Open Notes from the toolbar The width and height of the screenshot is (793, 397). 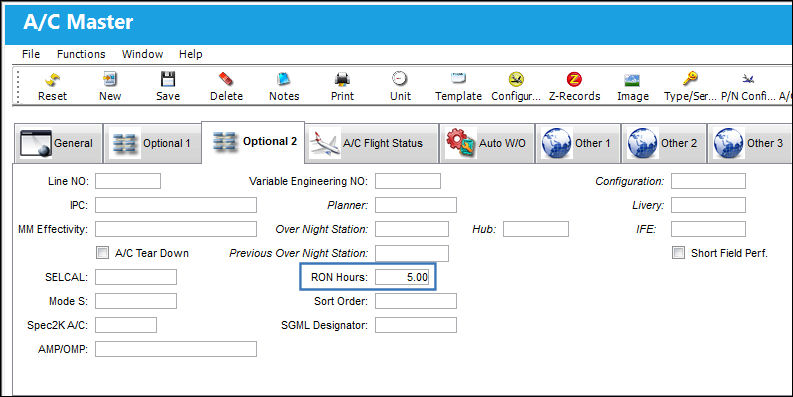click(284, 79)
